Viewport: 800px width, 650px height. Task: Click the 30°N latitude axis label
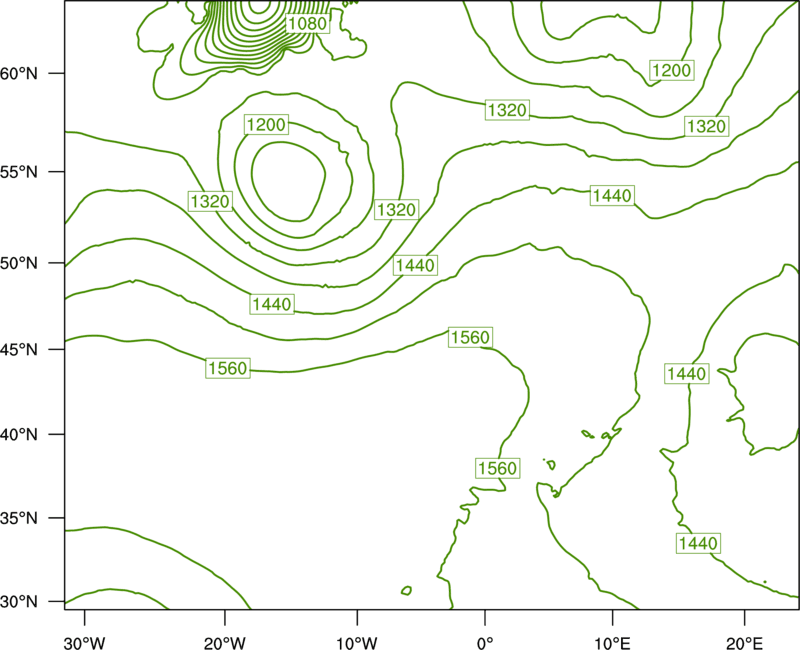19,602
